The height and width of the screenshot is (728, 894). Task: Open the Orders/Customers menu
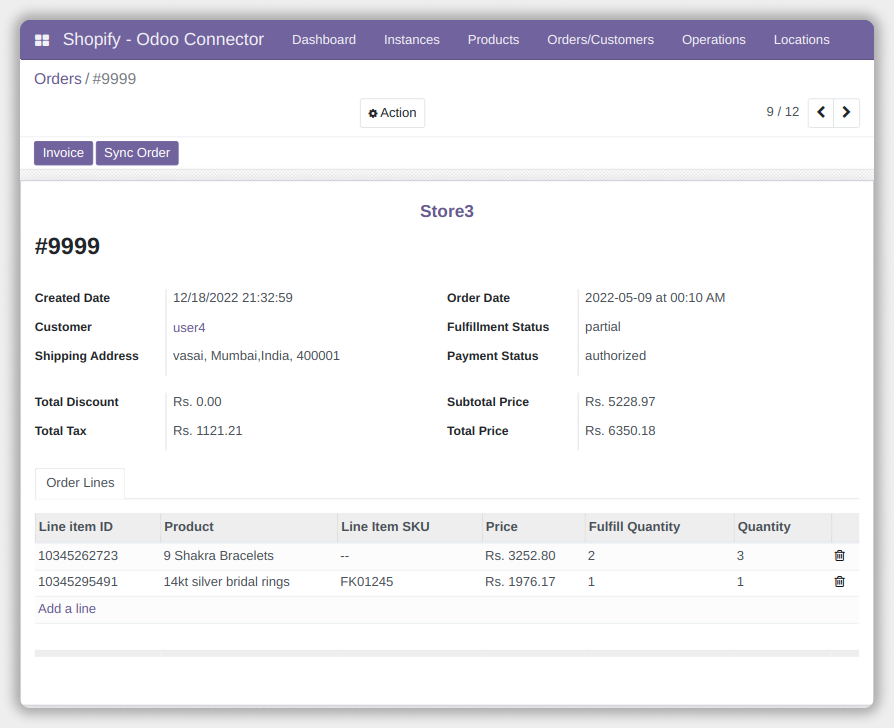click(x=600, y=40)
